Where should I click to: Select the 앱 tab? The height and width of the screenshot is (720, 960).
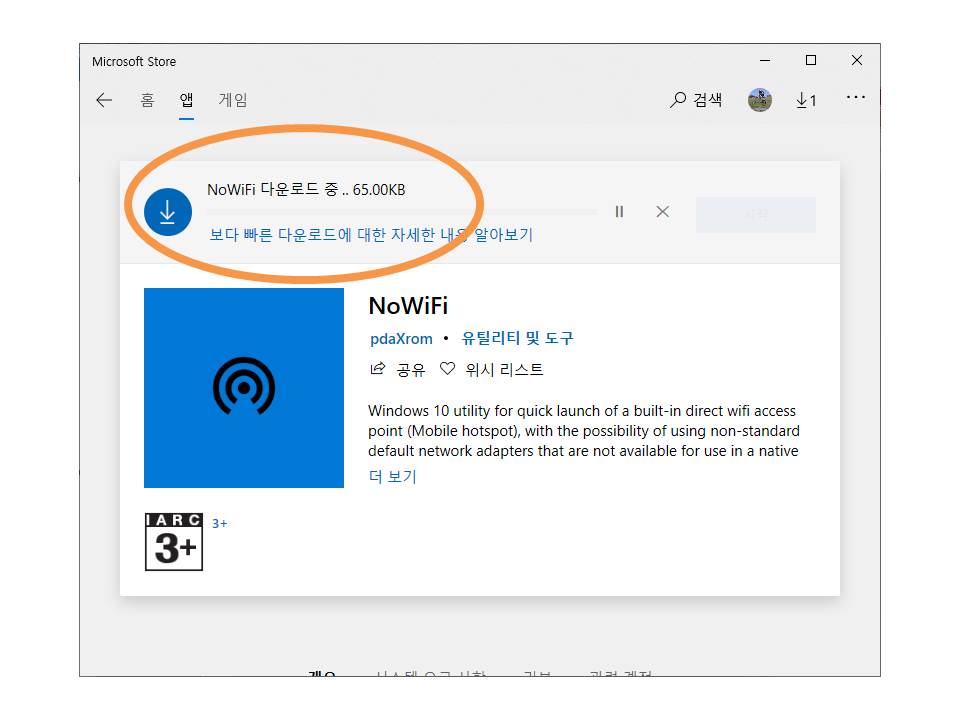tap(186, 100)
